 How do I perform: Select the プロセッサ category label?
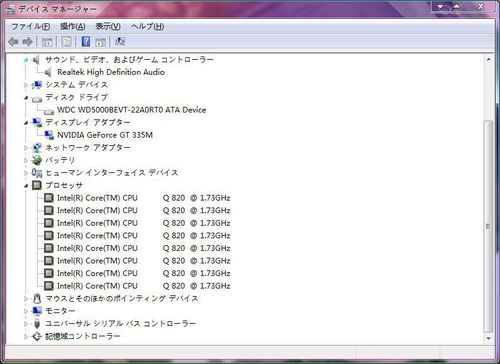pyautogui.click(x=64, y=185)
